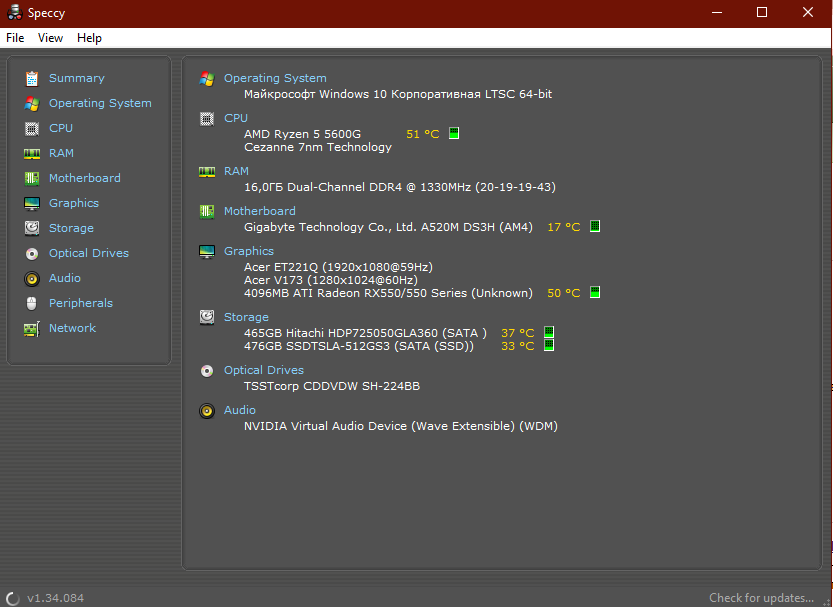Image resolution: width=833 pixels, height=607 pixels.
Task: Select Storage in the sidebar
Action: [71, 228]
